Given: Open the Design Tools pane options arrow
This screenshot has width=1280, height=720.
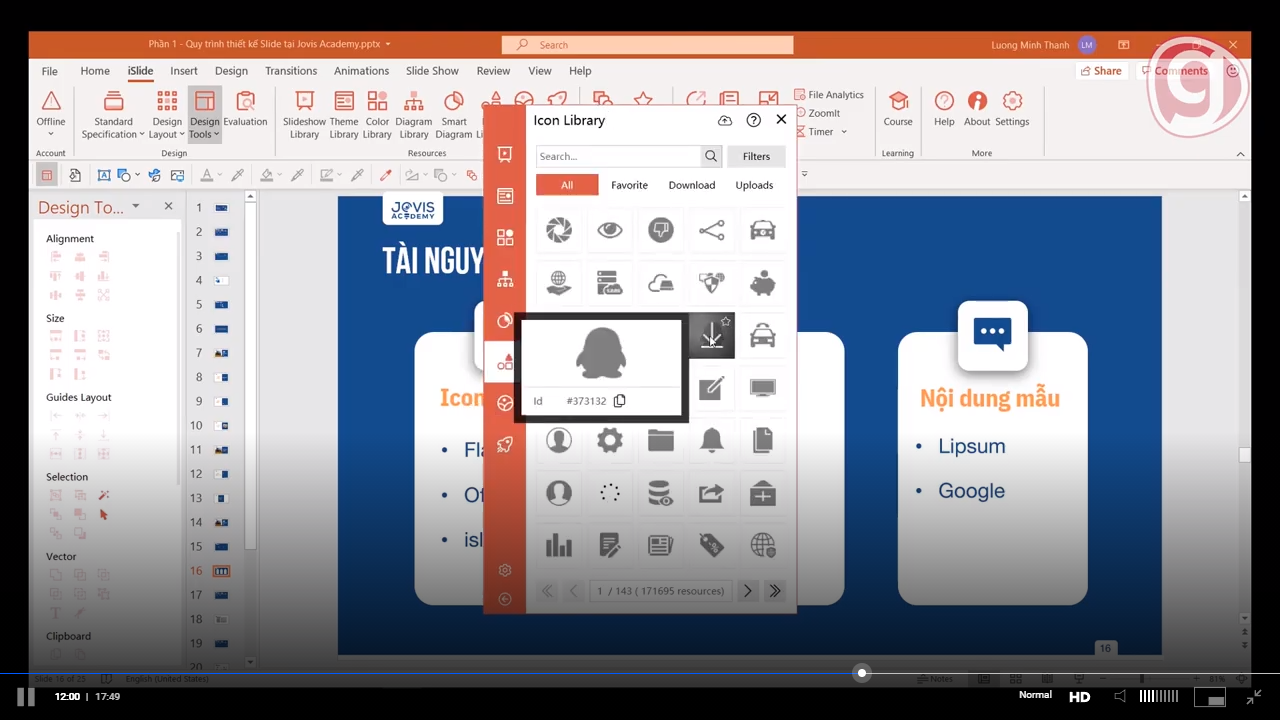Looking at the screenshot, I should click(x=136, y=206).
